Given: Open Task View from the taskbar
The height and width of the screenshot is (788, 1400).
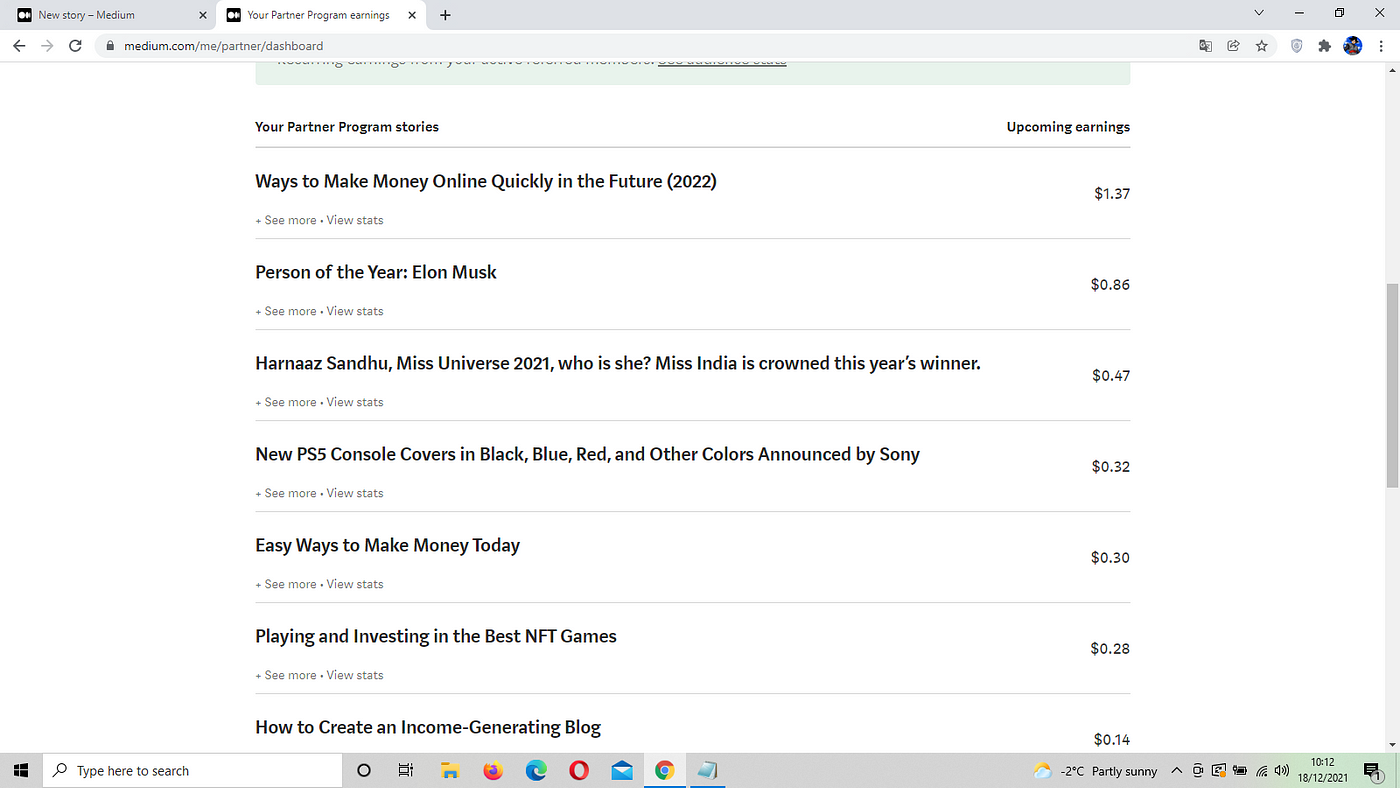Looking at the screenshot, I should (x=406, y=770).
